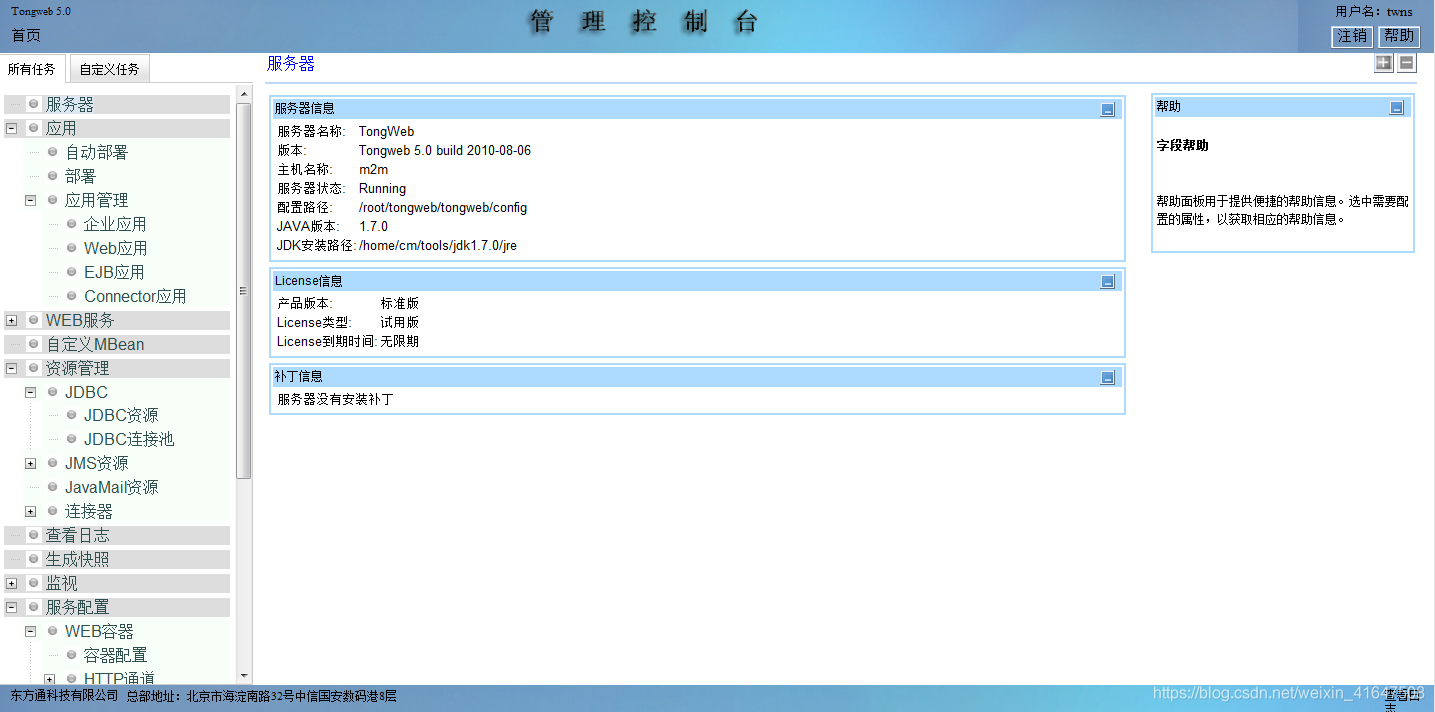Image resolution: width=1435 pixels, height=712 pixels.
Task: Collapse the JDBC tree node
Action: tap(30, 392)
